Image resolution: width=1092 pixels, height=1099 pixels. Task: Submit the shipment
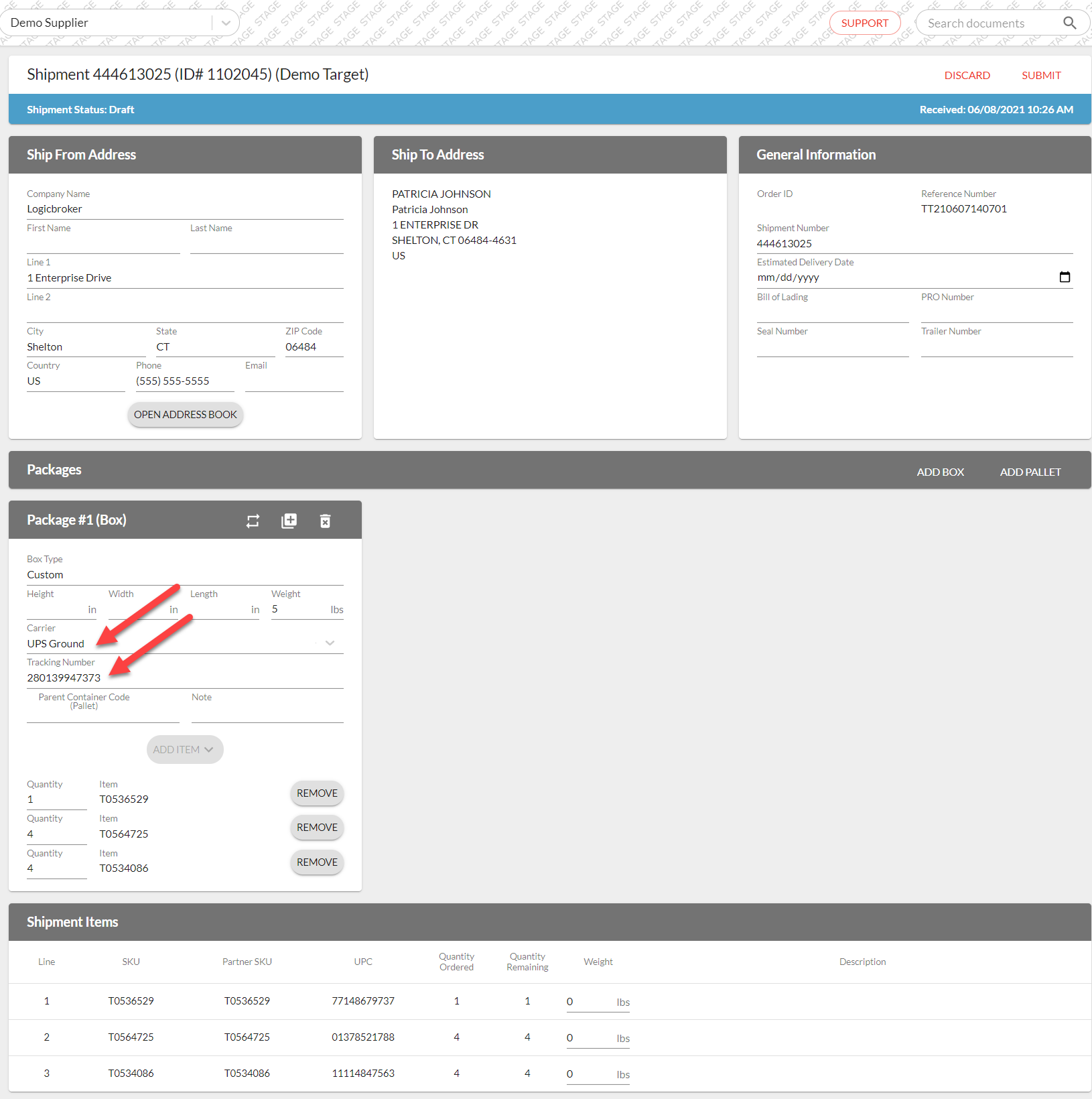pyautogui.click(x=1040, y=76)
